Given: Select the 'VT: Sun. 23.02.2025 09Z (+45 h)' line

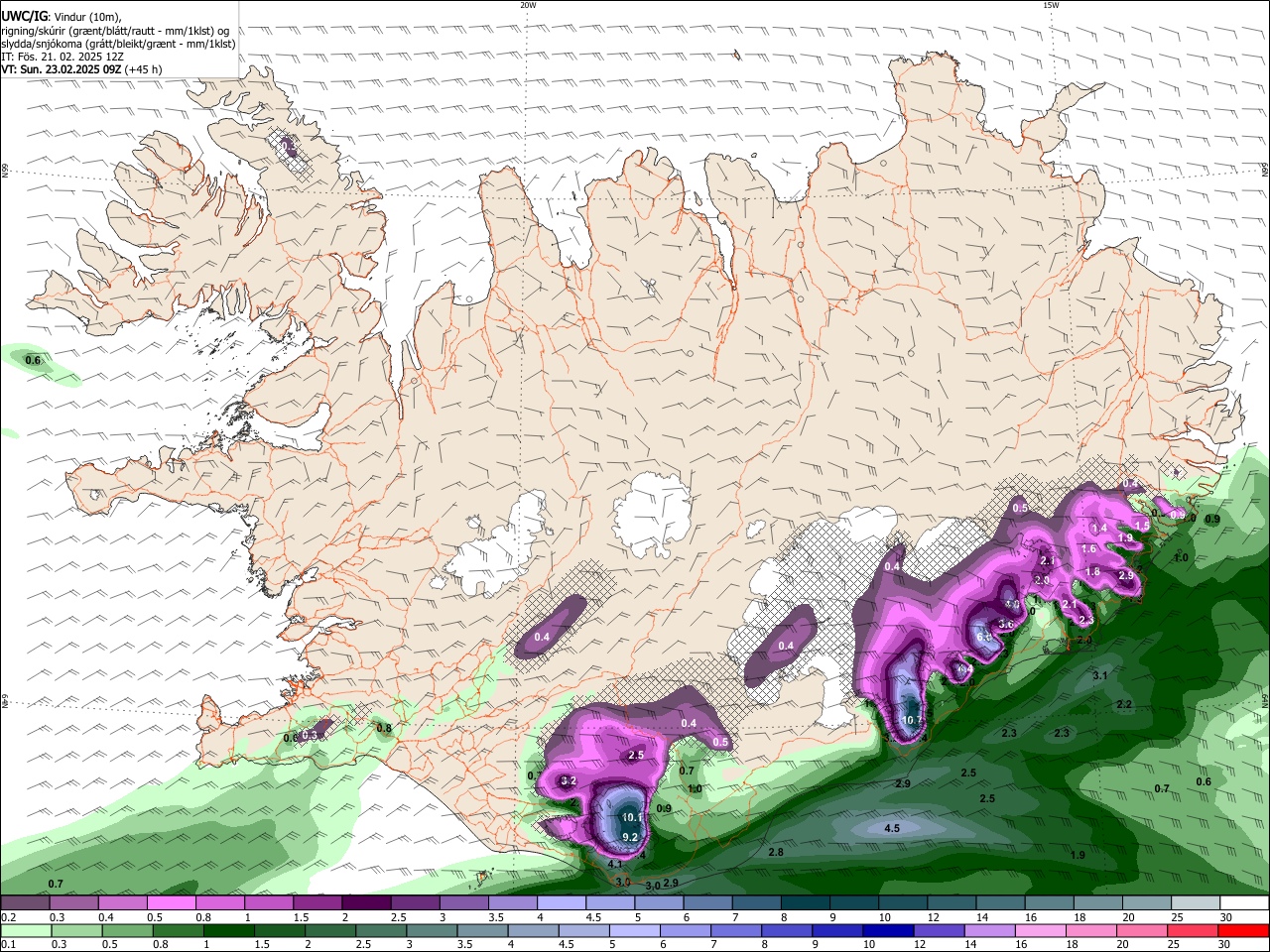Looking at the screenshot, I should click(81, 70).
